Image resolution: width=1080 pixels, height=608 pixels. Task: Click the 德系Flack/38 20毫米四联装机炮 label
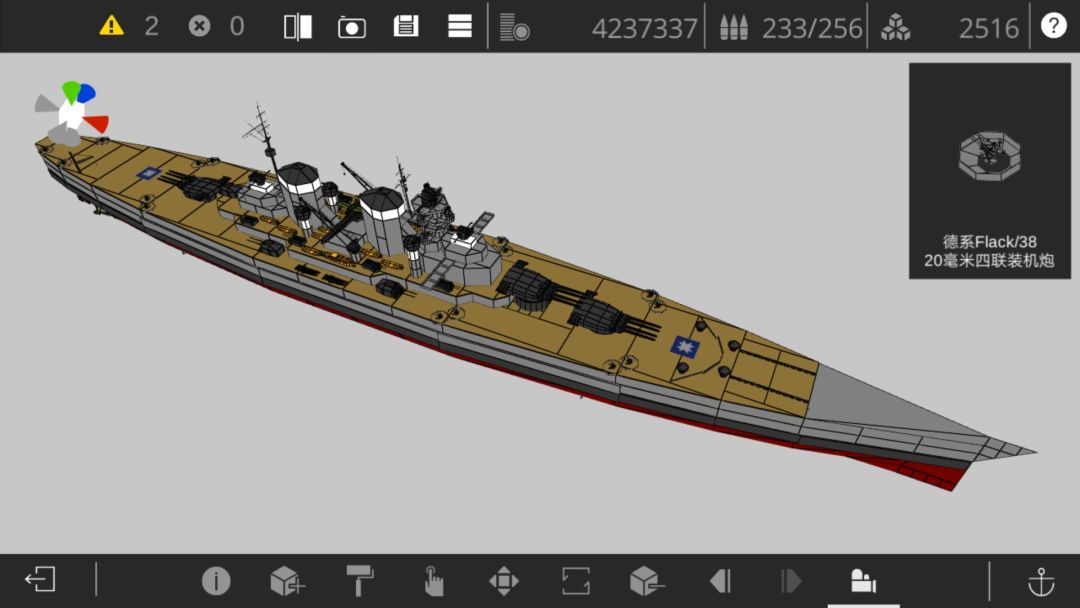click(x=990, y=251)
